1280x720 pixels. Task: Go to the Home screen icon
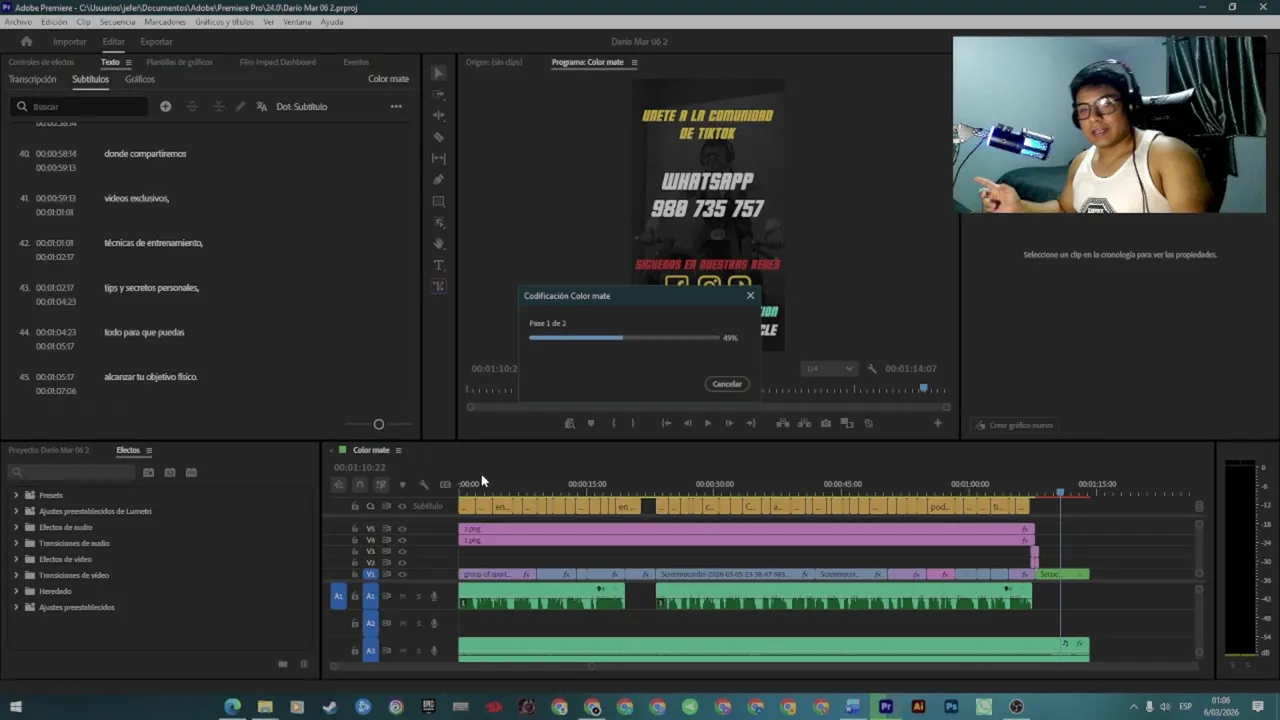point(26,41)
